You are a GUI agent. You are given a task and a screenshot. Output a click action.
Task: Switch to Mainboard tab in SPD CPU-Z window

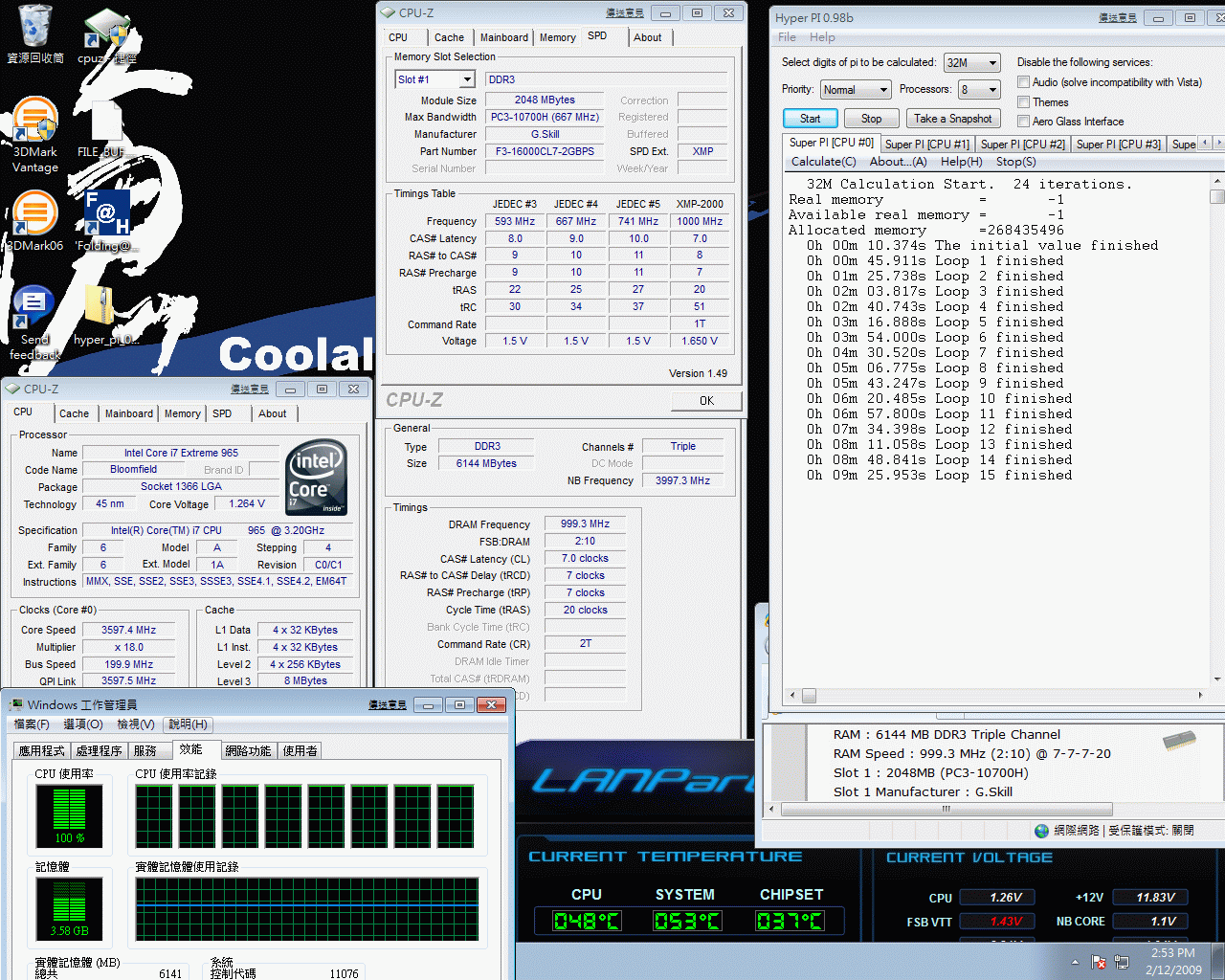[504, 37]
